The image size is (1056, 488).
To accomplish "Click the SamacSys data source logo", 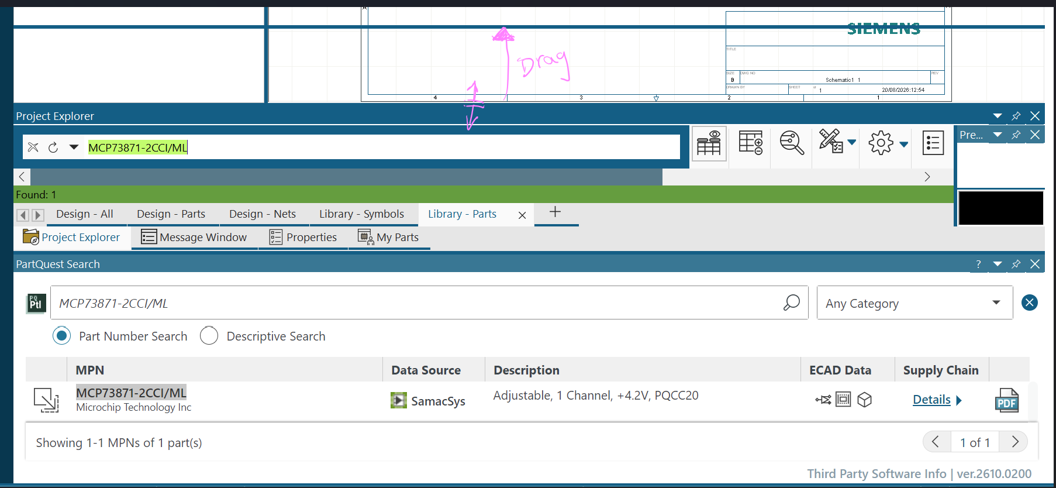I will [x=428, y=400].
